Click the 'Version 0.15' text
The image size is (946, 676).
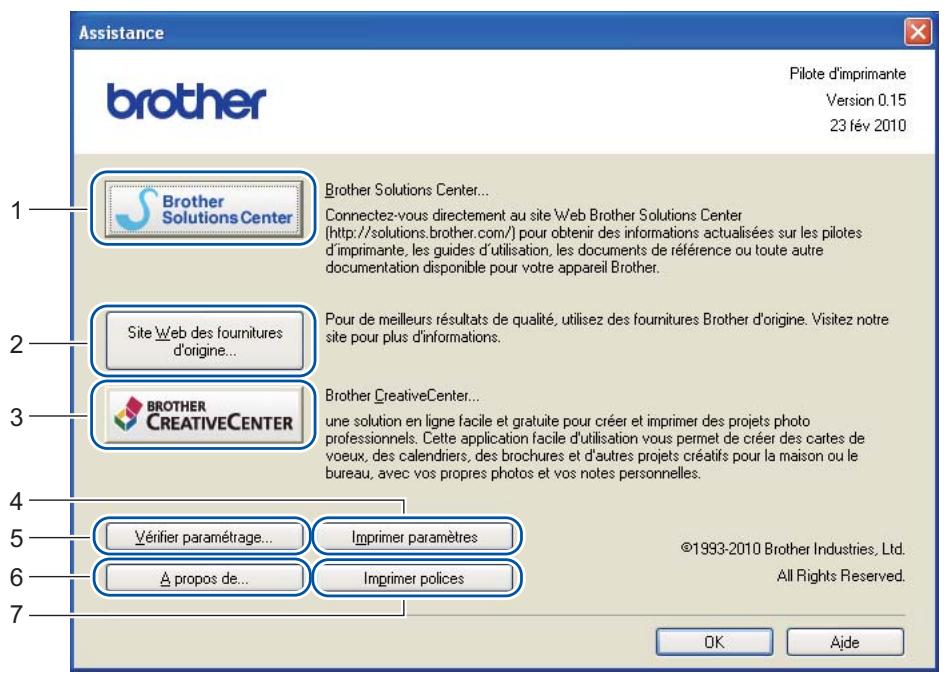coord(866,100)
